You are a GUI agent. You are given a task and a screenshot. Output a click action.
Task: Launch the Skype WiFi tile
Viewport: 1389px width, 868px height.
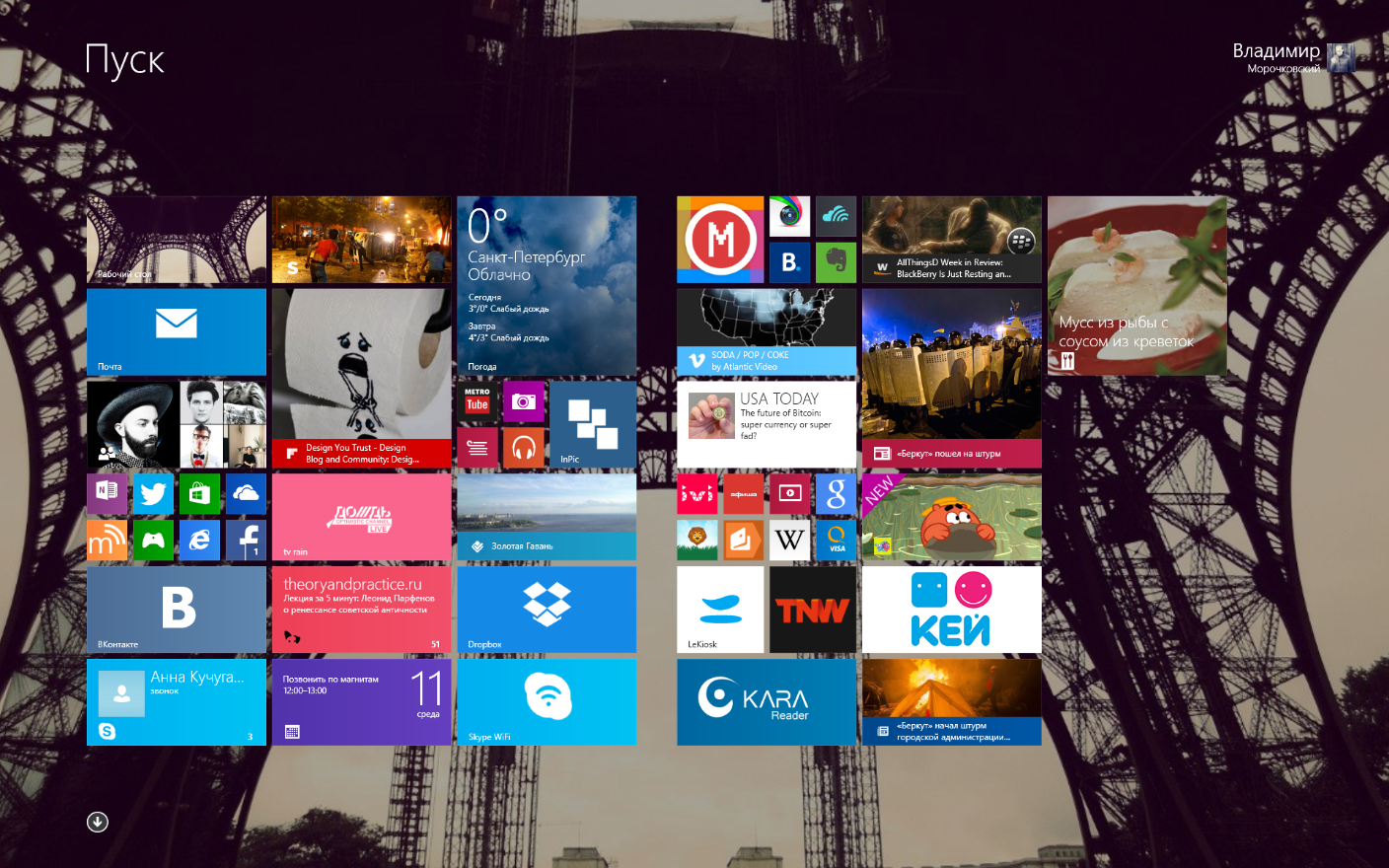pos(547,702)
